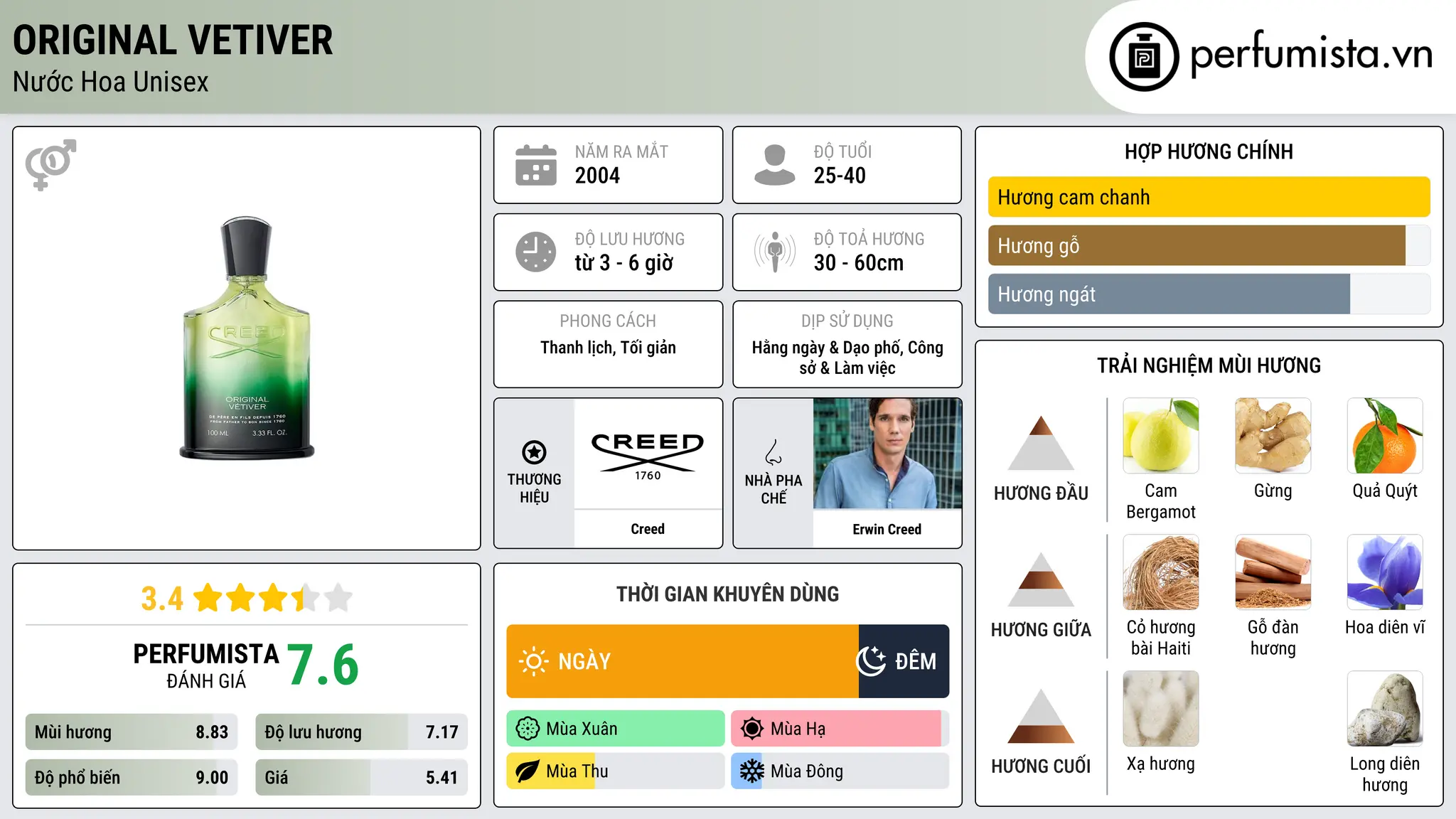This screenshot has width=1456, height=819.
Task: Open the Original Vetiver bottle image
Action: click(x=247, y=338)
